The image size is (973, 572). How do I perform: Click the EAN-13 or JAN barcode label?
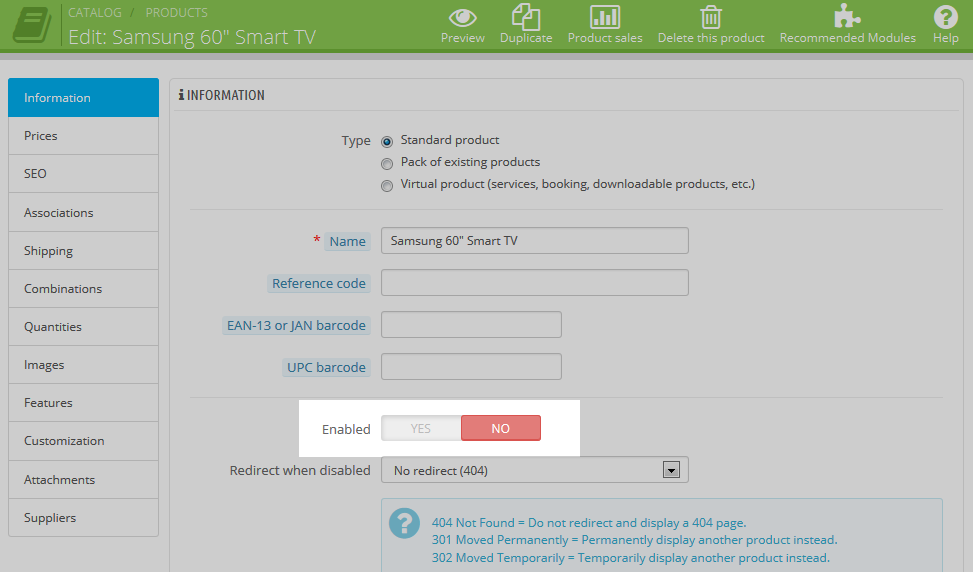pos(297,326)
